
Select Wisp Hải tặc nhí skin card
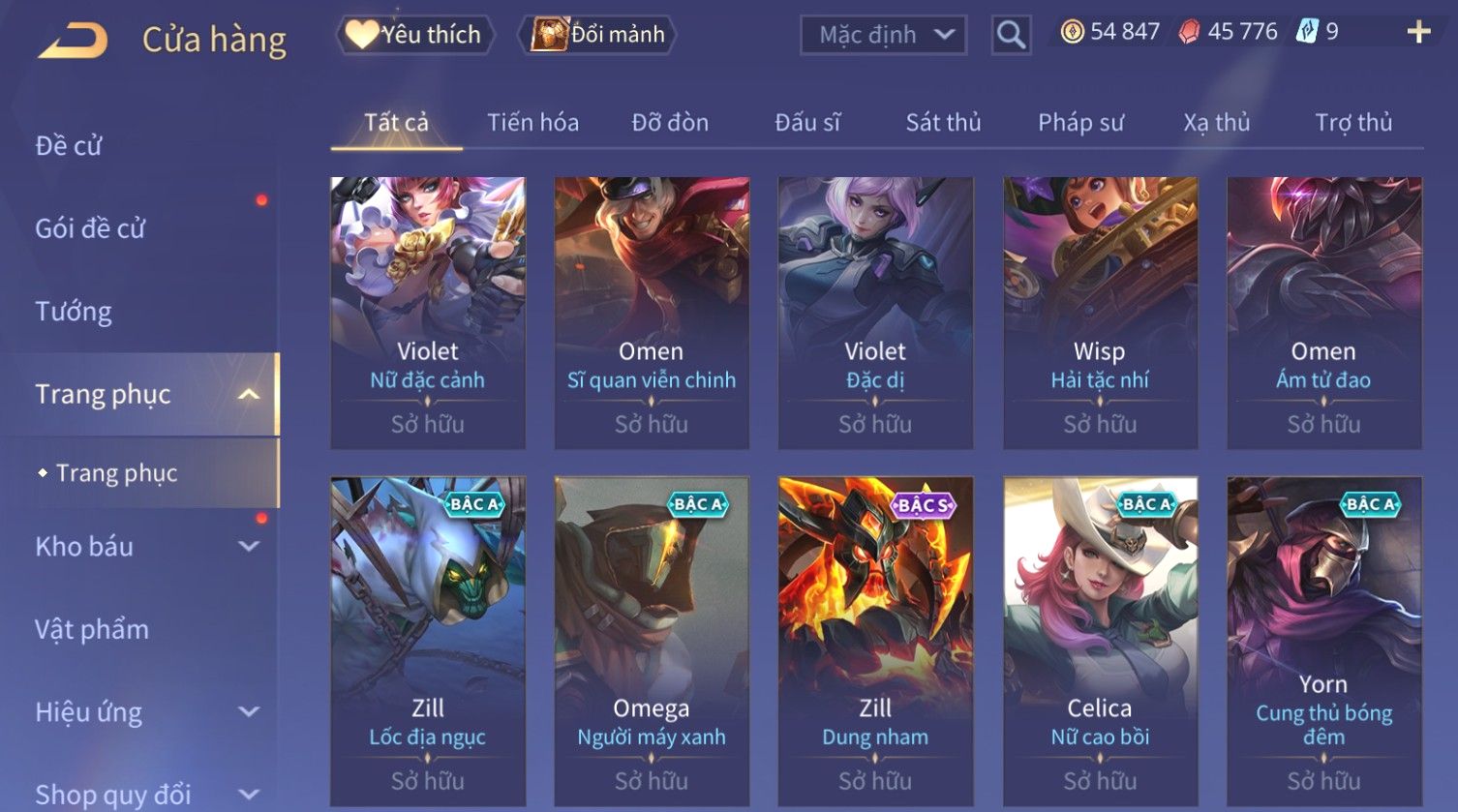point(1100,313)
